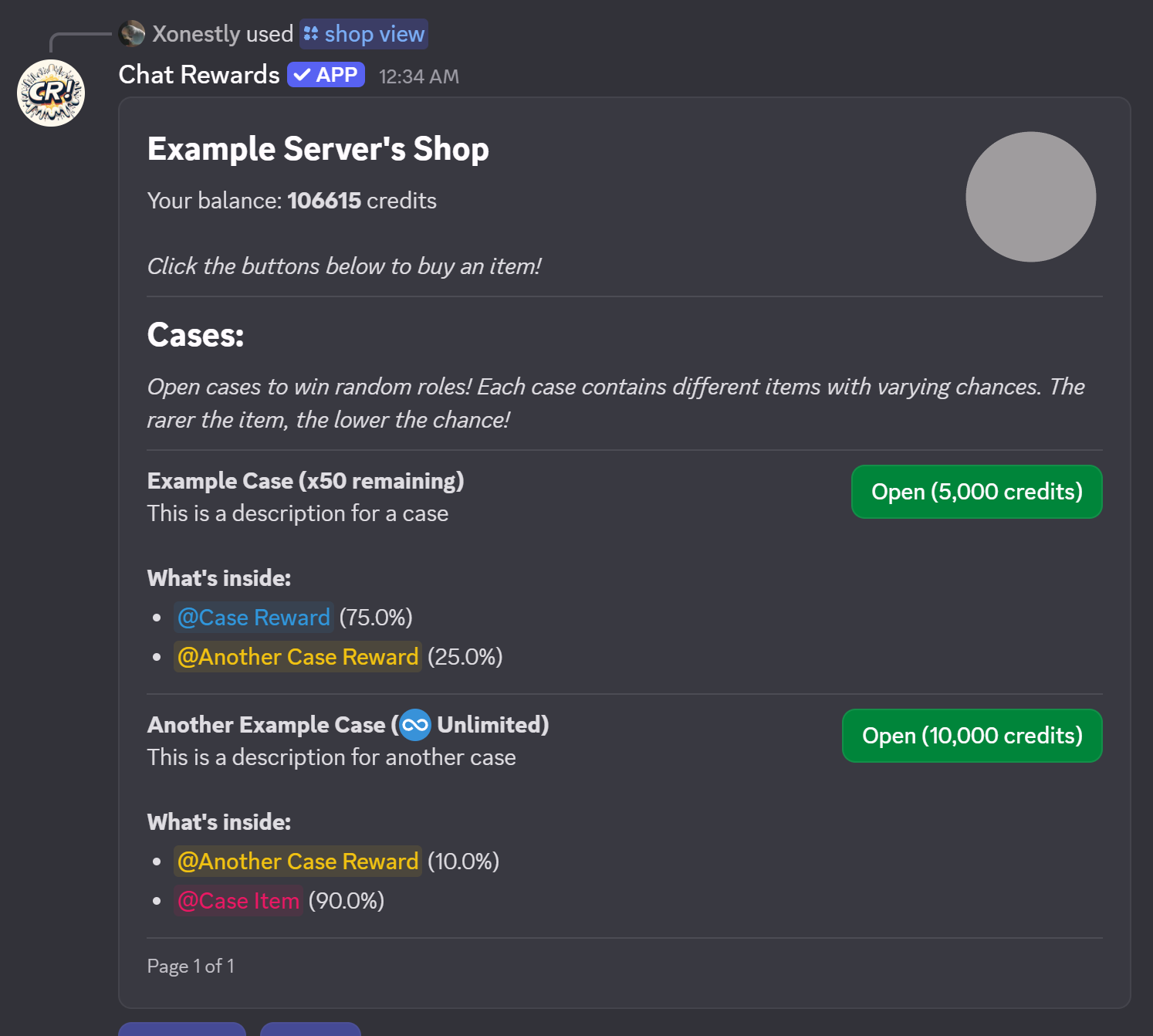
Task: Click the first blue button below the embed
Action: [181, 1031]
